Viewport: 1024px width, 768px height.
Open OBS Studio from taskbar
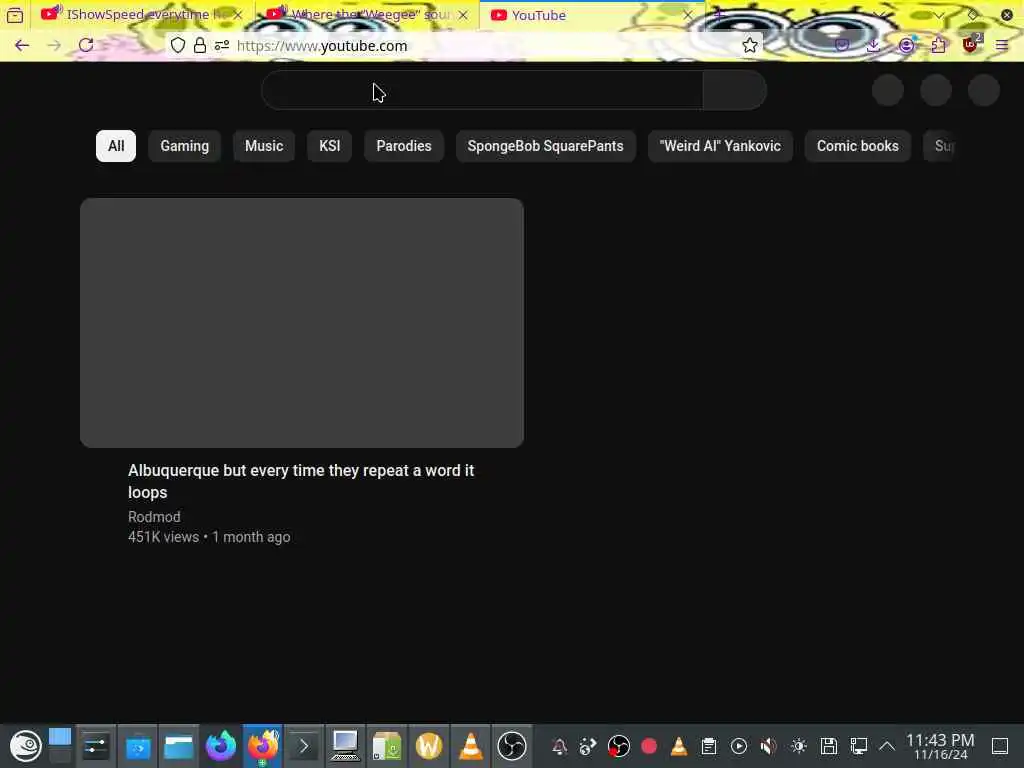[x=512, y=746]
